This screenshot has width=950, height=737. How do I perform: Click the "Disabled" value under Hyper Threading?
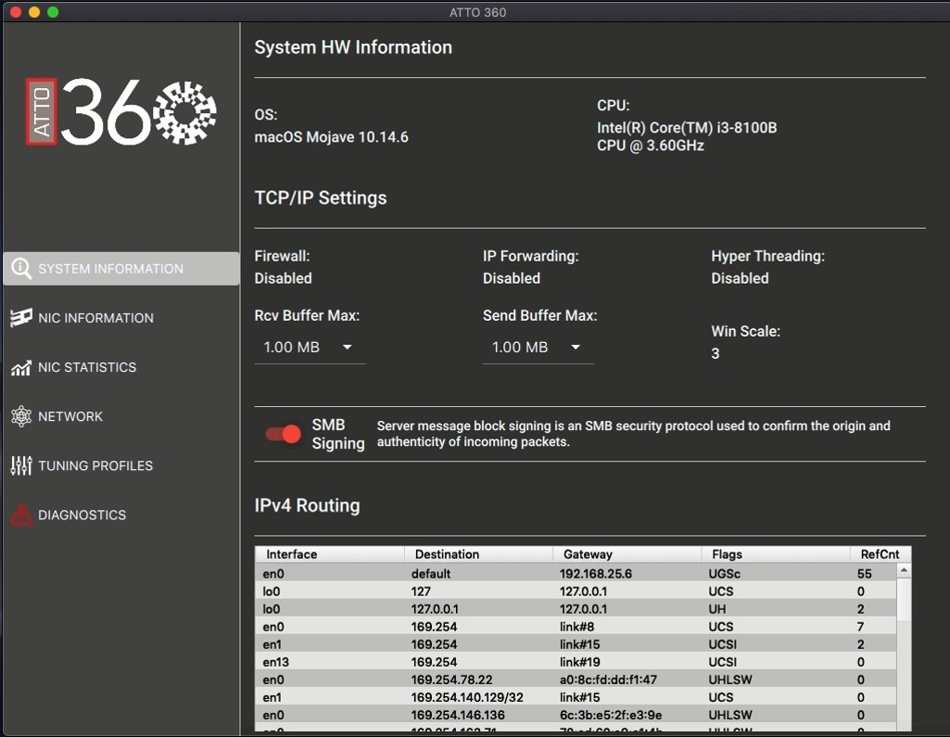[x=740, y=278]
